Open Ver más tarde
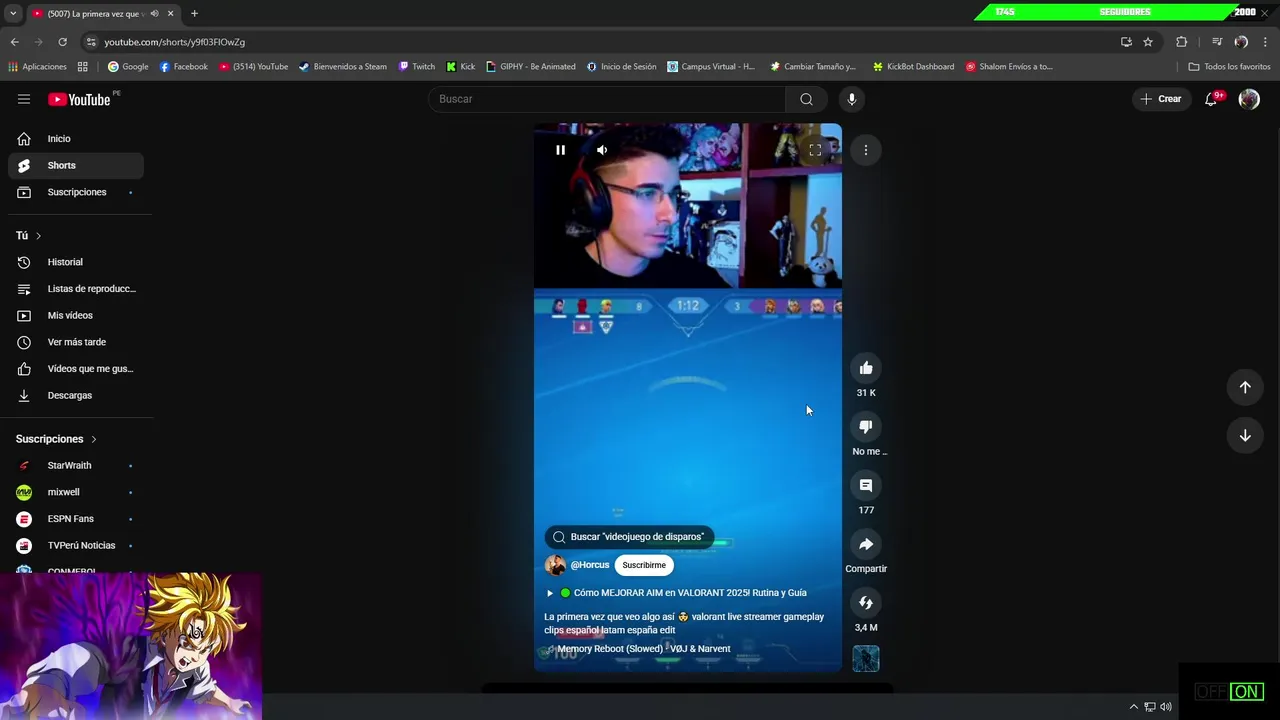Screen dimensions: 1280x720 coord(76,342)
